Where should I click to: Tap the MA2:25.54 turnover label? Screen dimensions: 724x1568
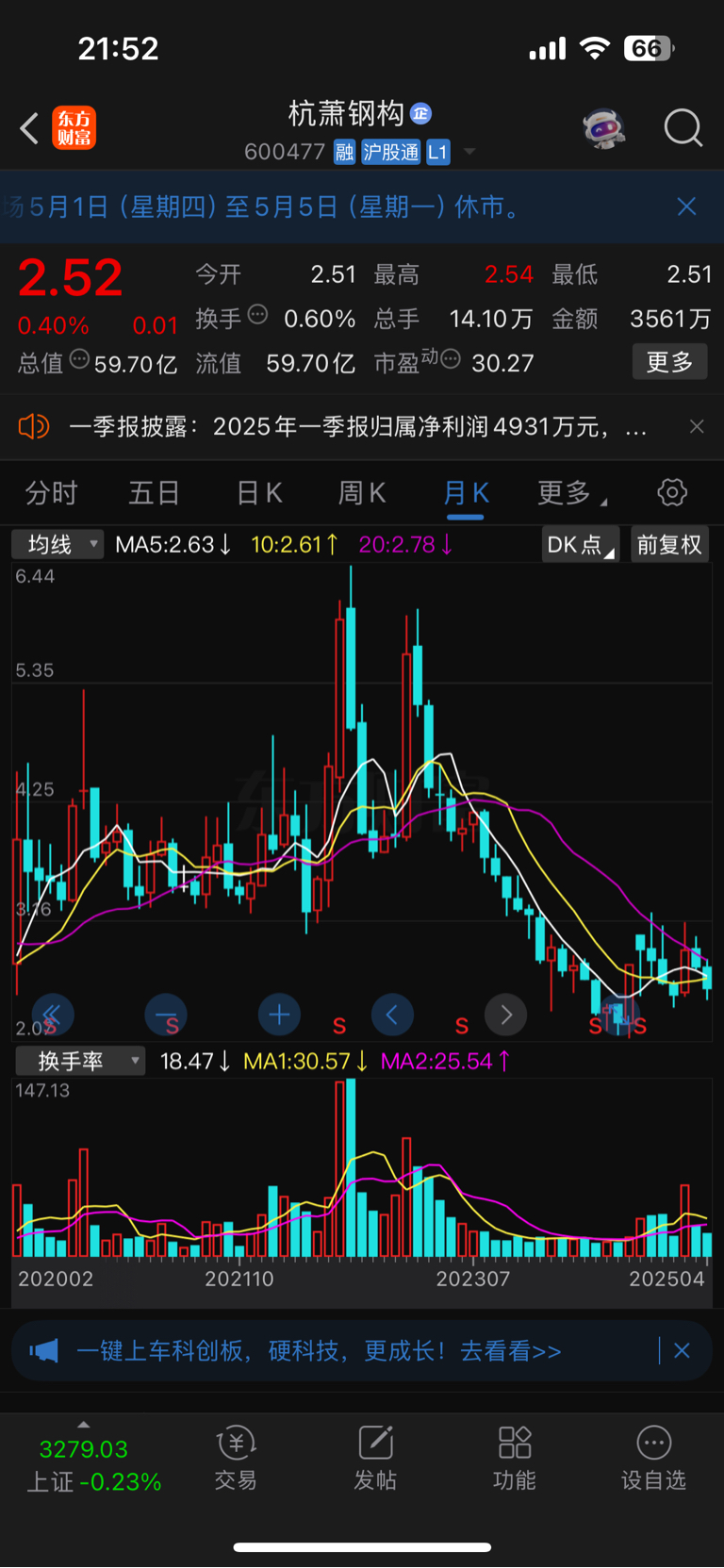point(445,1061)
